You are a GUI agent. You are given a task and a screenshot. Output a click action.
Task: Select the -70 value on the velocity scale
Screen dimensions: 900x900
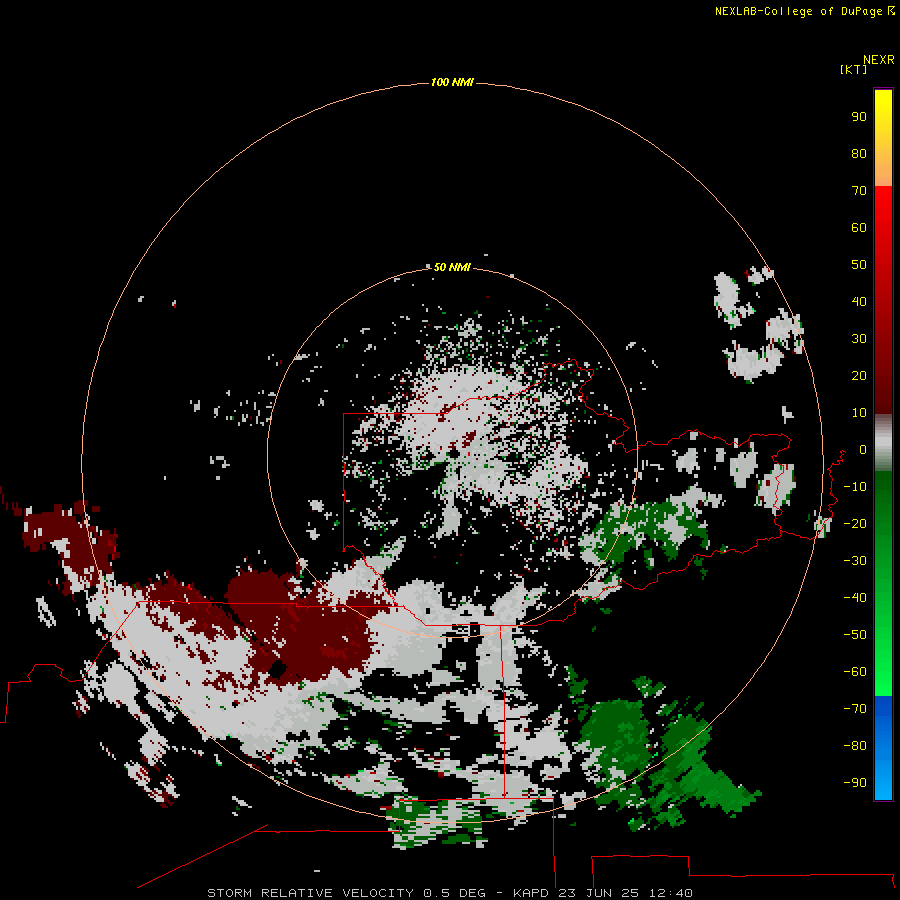pos(855,709)
